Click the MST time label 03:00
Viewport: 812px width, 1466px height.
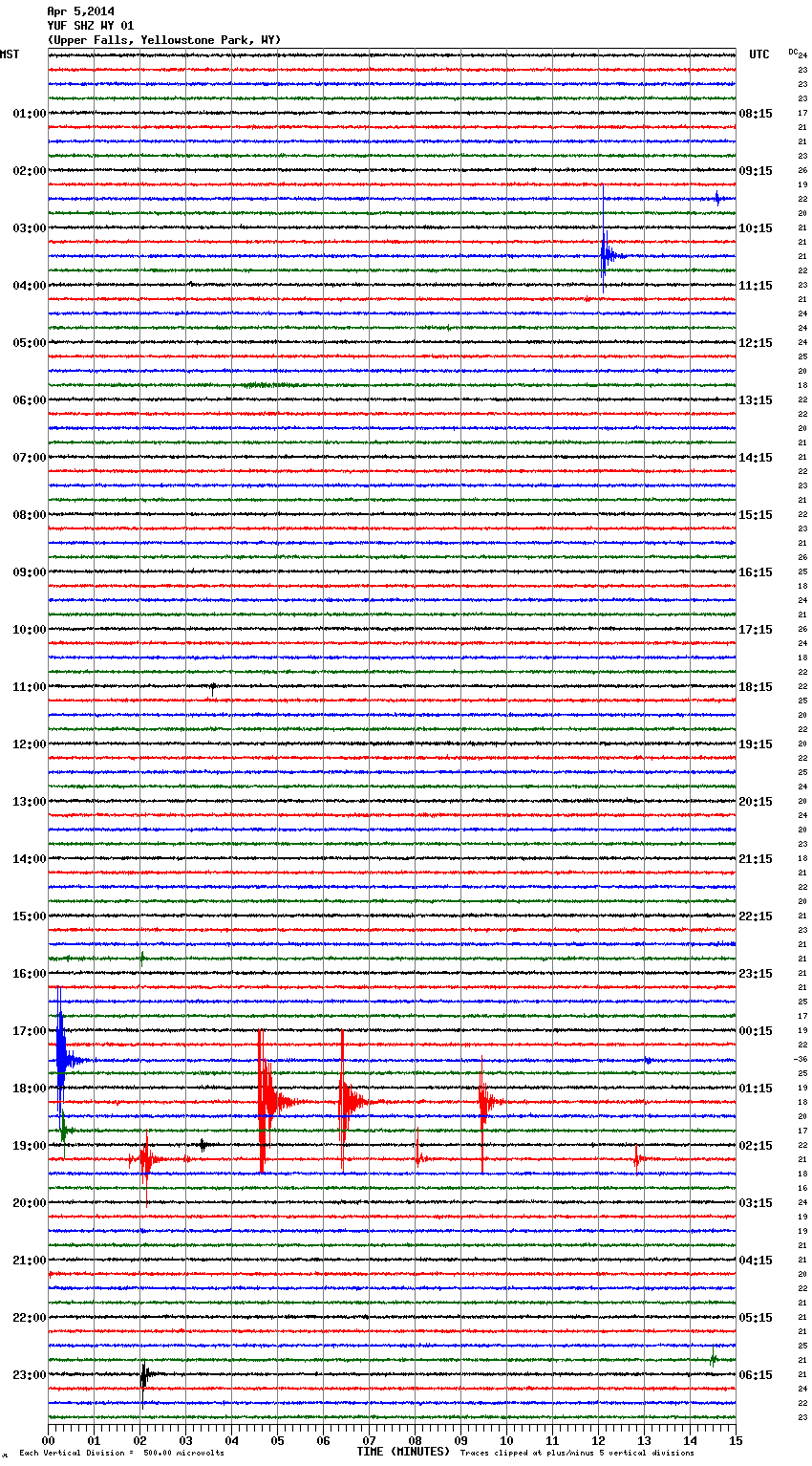(29, 228)
